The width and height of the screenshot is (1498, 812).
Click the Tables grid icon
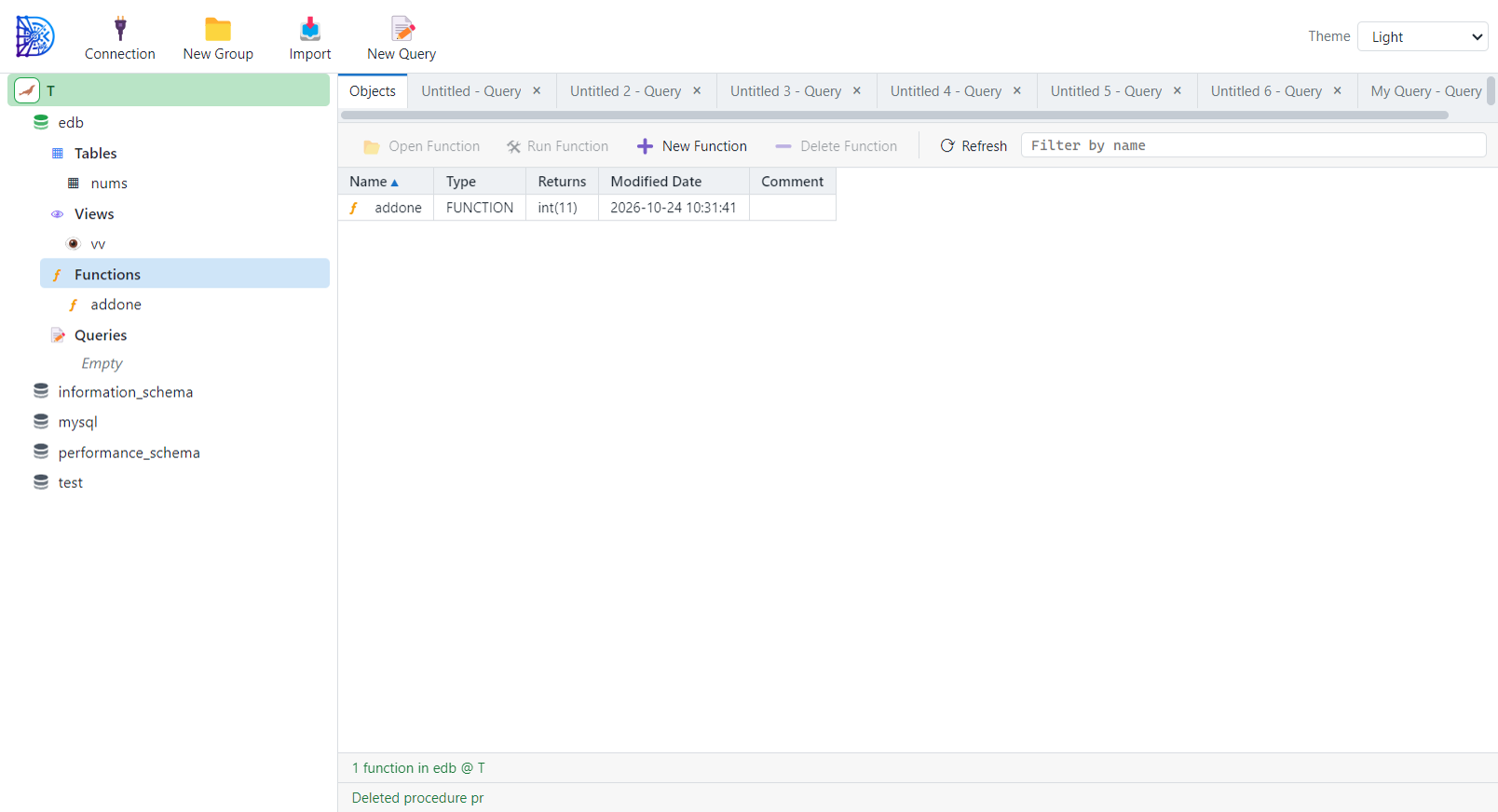point(58,153)
